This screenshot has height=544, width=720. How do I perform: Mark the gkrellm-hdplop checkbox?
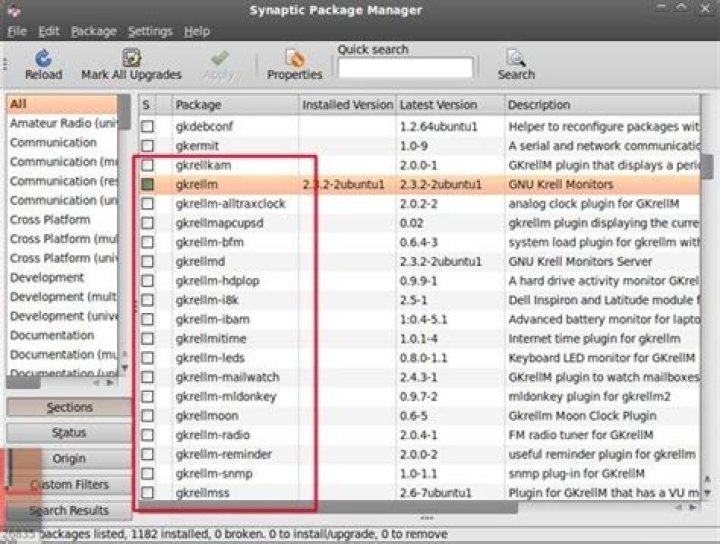pos(147,280)
